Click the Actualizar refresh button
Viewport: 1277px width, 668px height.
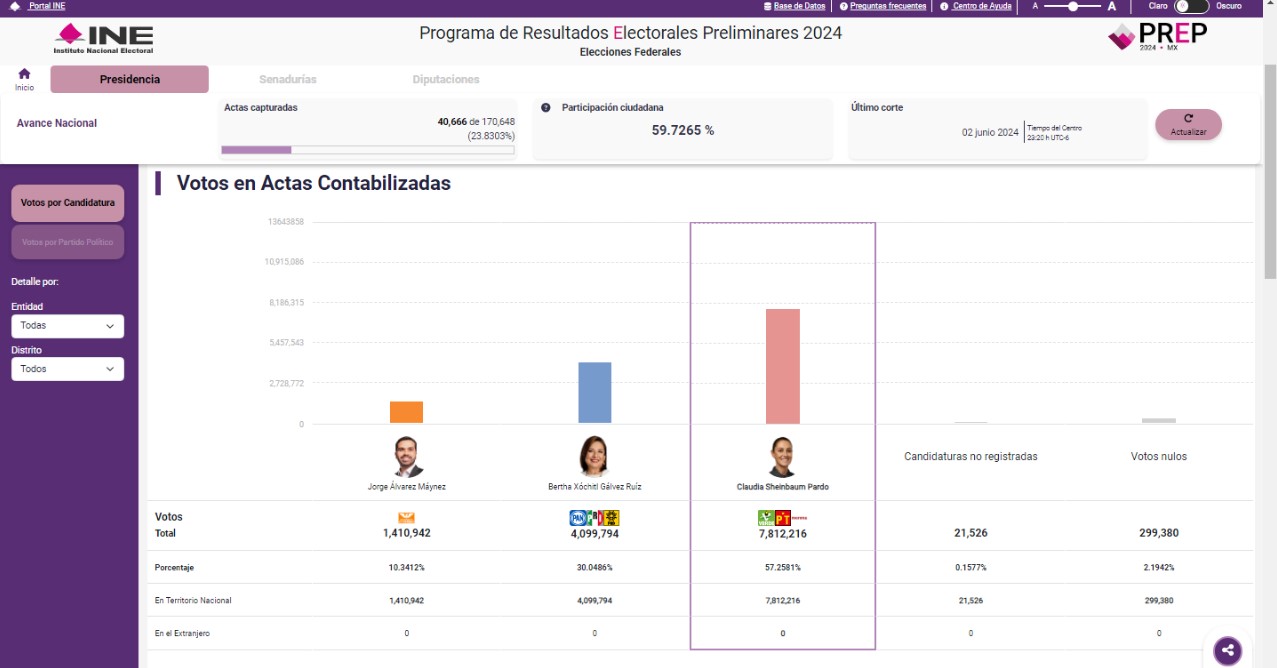click(x=1188, y=124)
